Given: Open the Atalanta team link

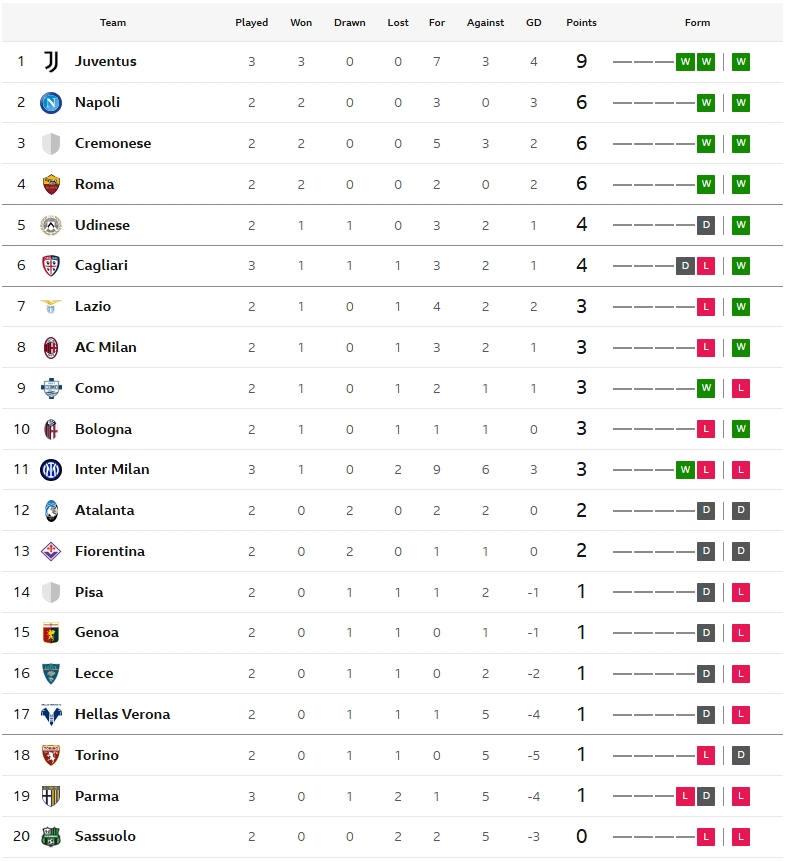Looking at the screenshot, I should tap(104, 510).
